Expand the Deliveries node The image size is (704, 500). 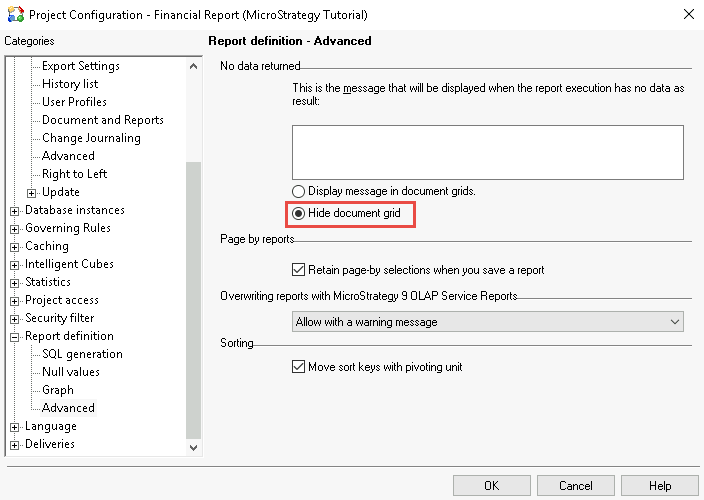14,445
